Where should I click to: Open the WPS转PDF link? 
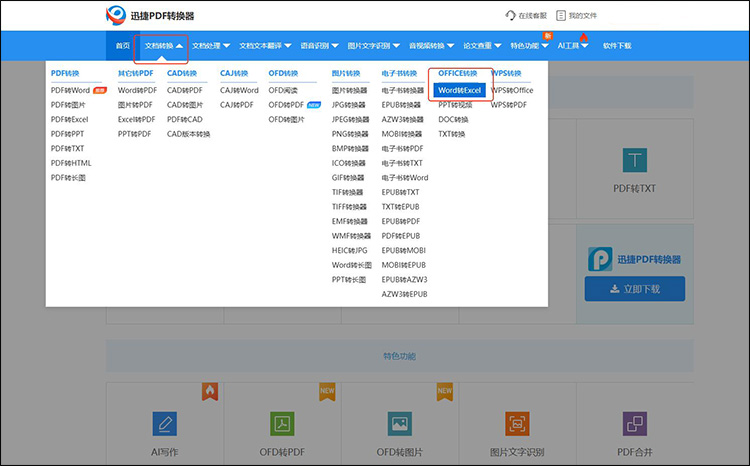pos(508,105)
